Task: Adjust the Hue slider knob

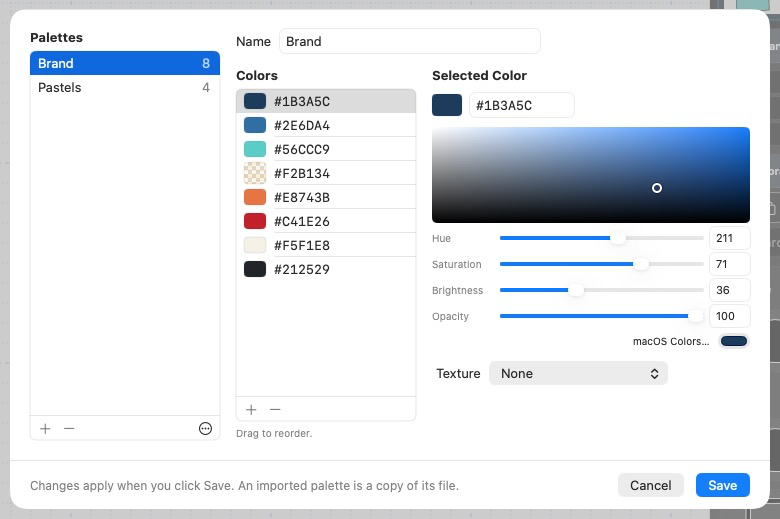Action: pos(618,238)
